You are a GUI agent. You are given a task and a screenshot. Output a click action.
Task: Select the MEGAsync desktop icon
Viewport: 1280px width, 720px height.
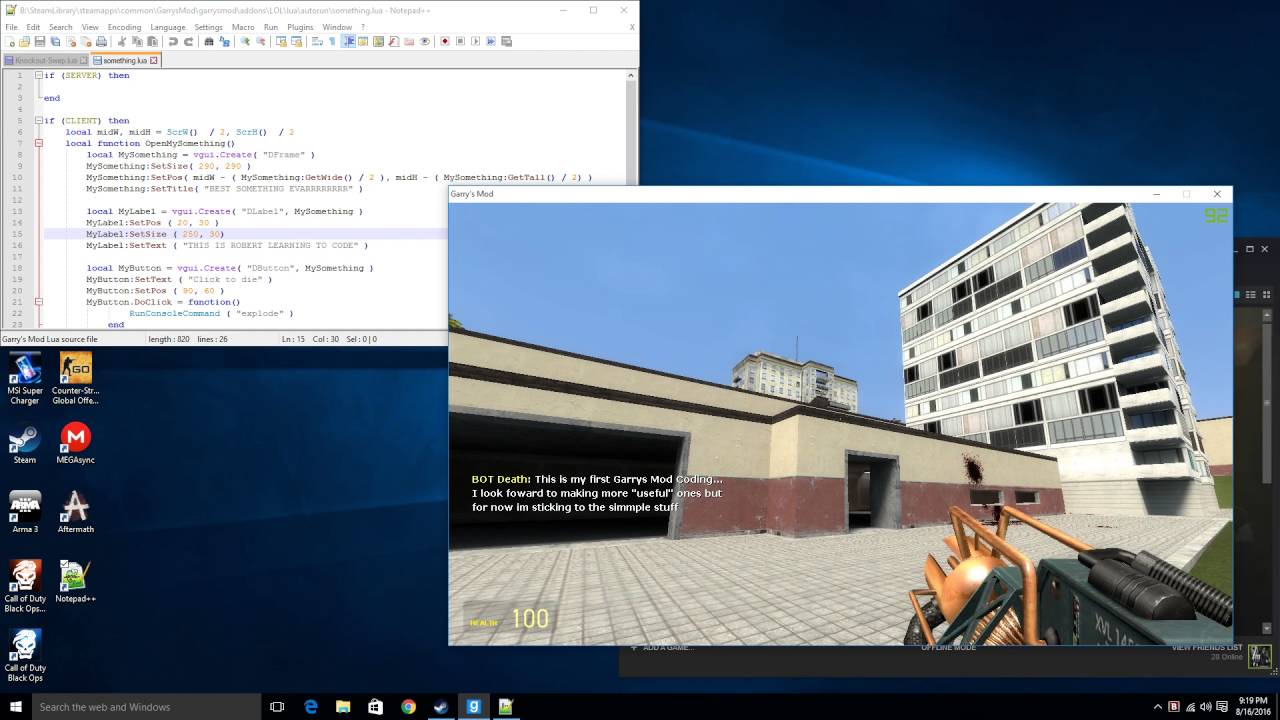point(76,445)
